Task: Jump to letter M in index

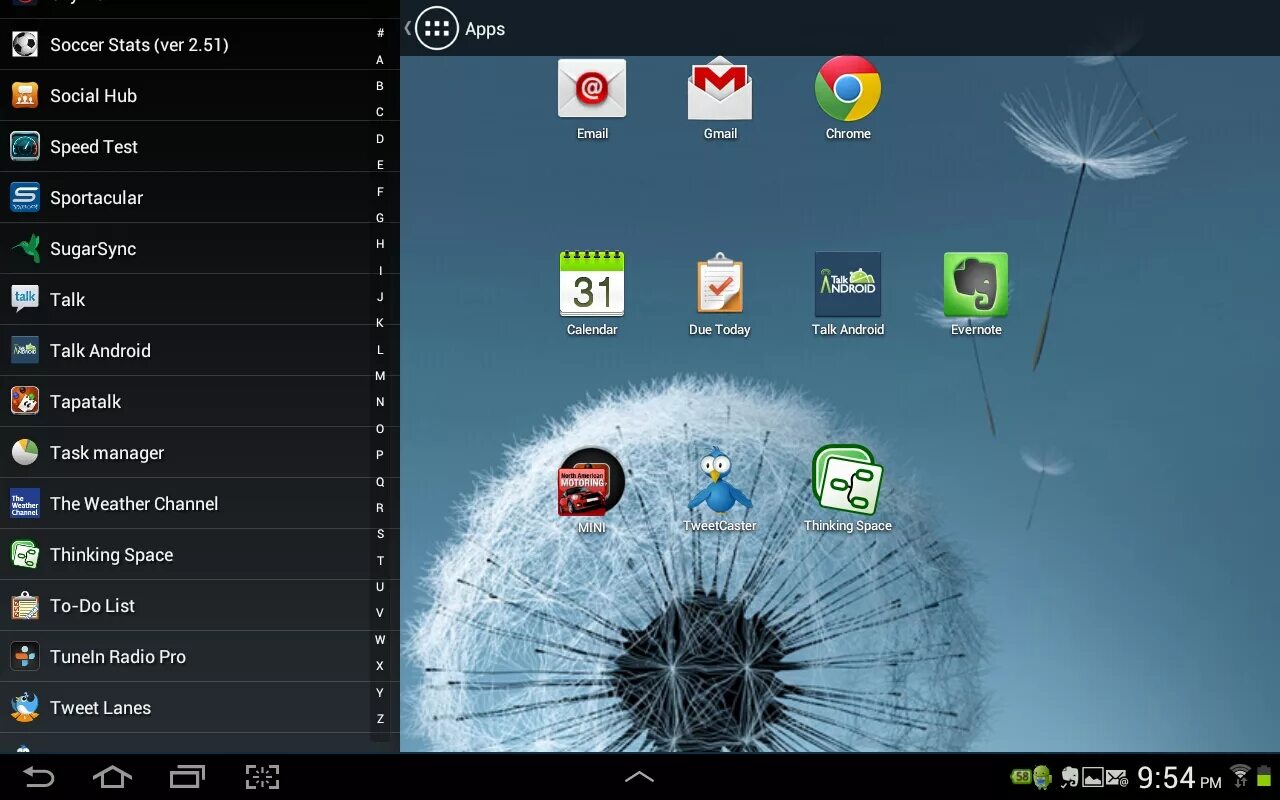Action: click(x=380, y=376)
